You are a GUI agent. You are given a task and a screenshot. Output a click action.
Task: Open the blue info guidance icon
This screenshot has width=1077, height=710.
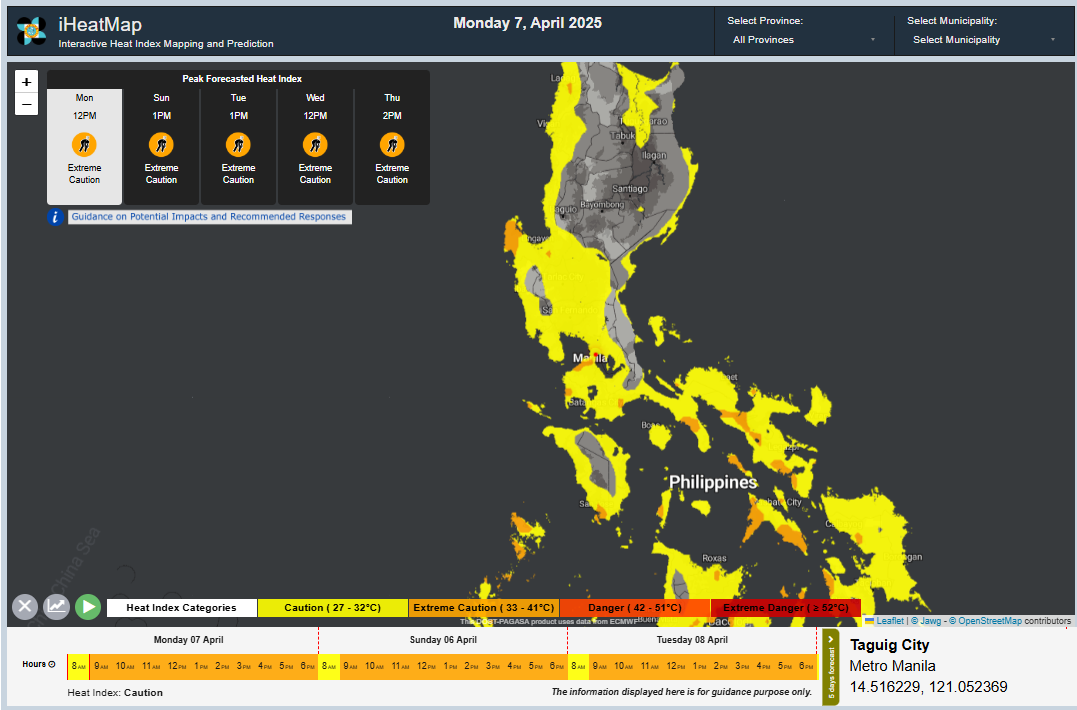coord(56,217)
